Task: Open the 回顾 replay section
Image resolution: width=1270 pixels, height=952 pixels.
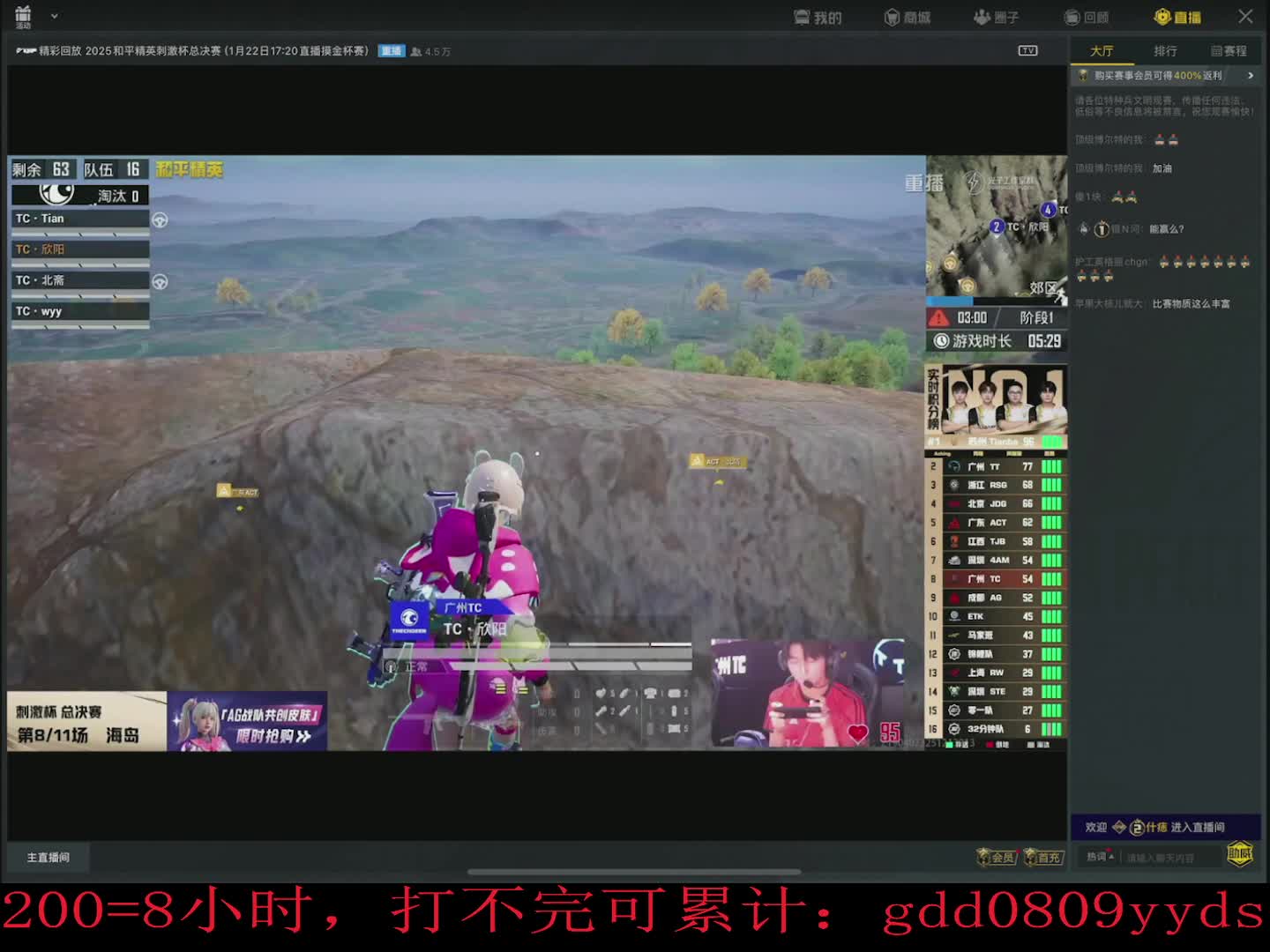Action: 1086,17
